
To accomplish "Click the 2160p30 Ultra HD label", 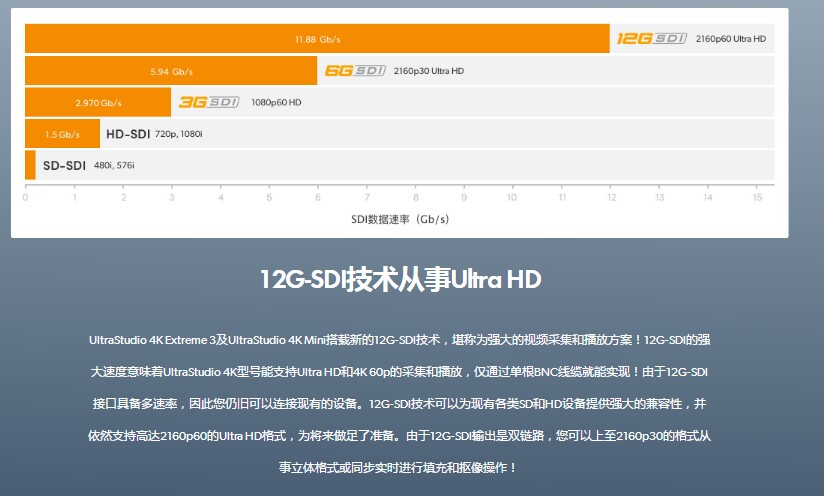I will pyautogui.click(x=429, y=71).
